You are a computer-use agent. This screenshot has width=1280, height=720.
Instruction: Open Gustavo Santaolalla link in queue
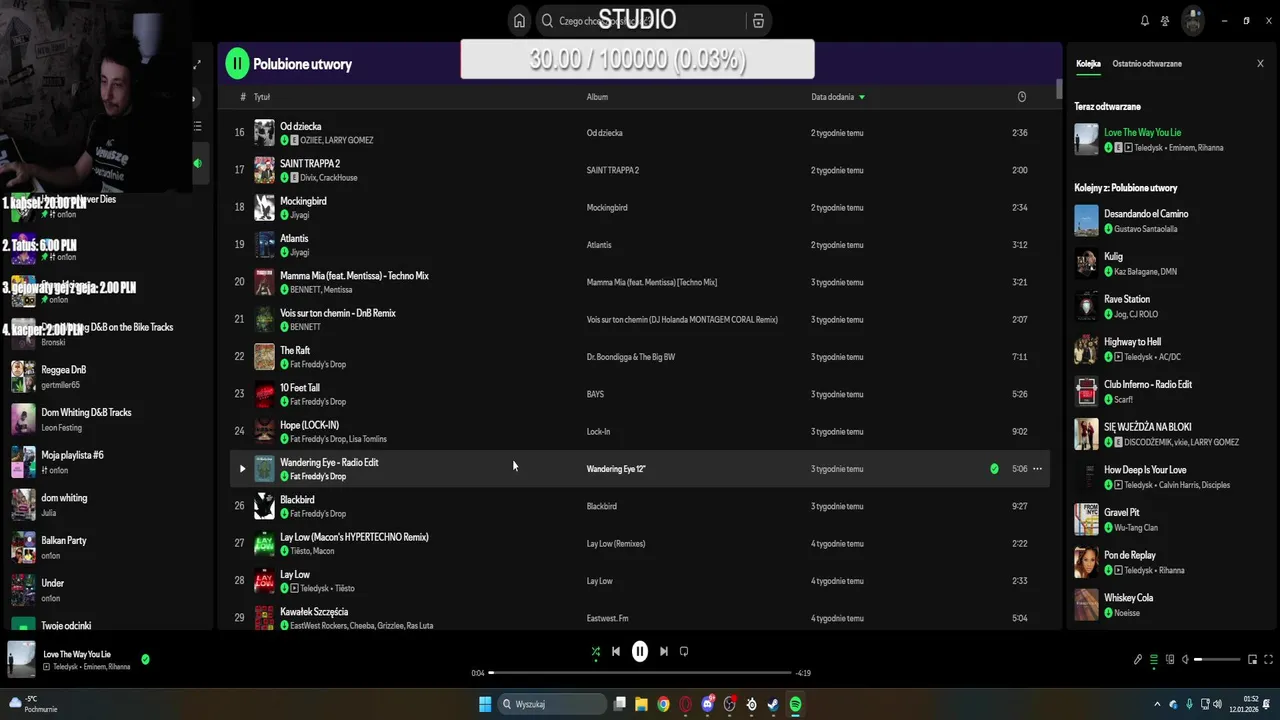click(1145, 229)
